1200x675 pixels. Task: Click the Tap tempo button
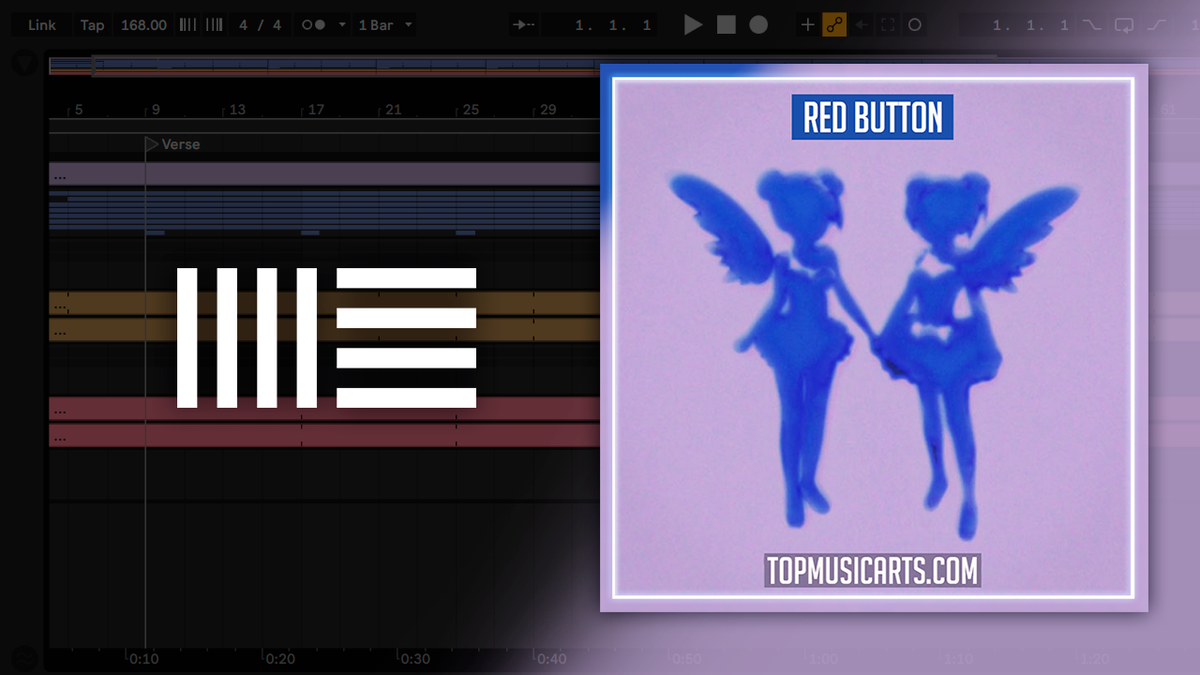click(x=92, y=25)
